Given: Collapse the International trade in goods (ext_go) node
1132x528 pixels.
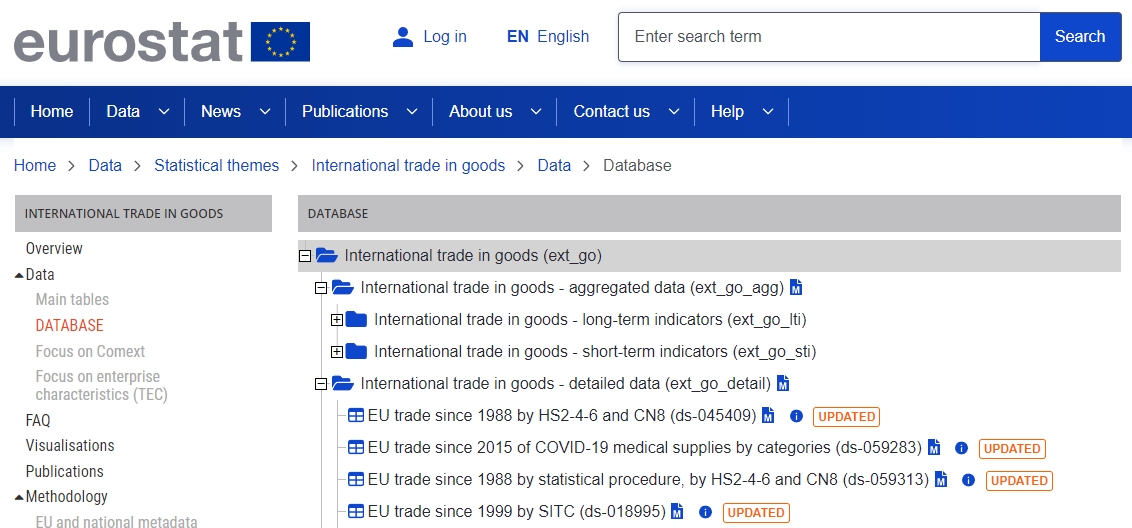Looking at the screenshot, I should pyautogui.click(x=305, y=256).
